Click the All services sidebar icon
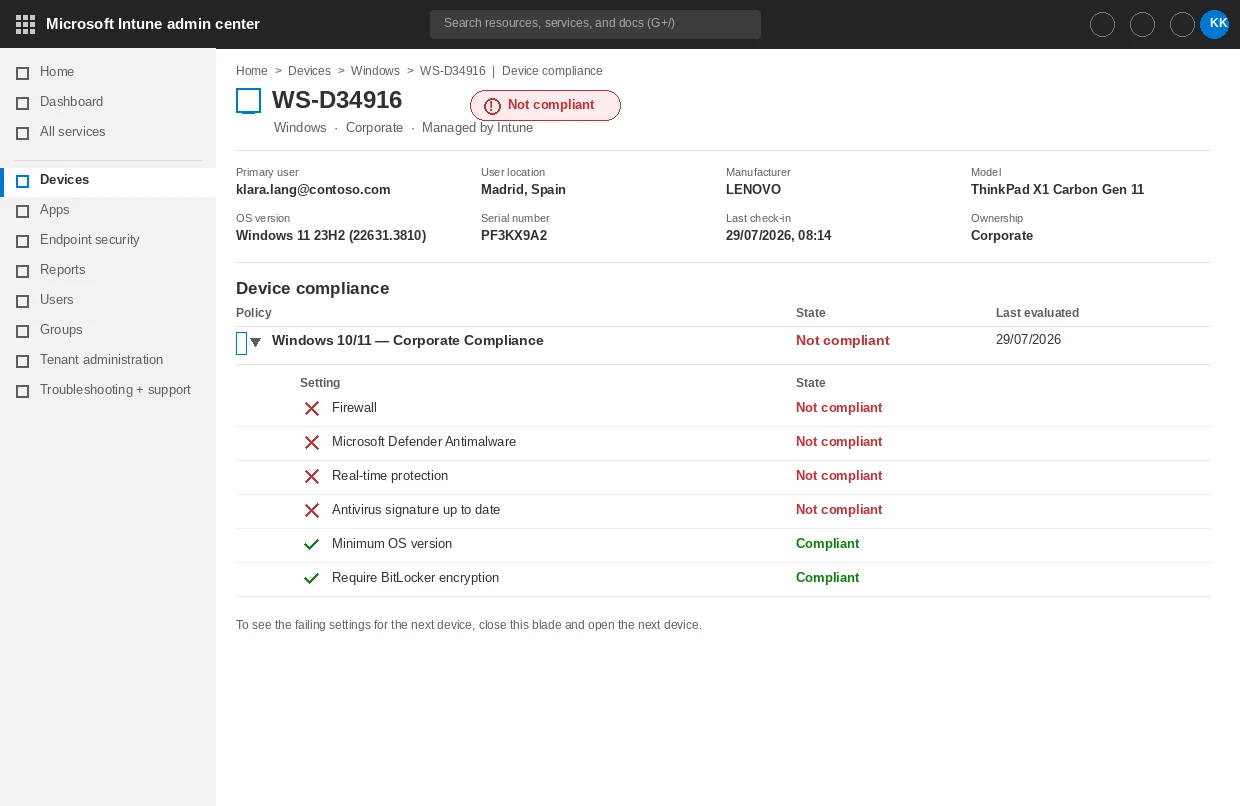 [x=22, y=133]
